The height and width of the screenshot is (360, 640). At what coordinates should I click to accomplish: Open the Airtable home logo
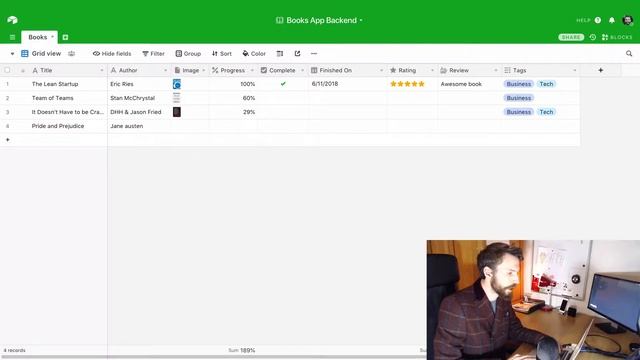point(12,20)
